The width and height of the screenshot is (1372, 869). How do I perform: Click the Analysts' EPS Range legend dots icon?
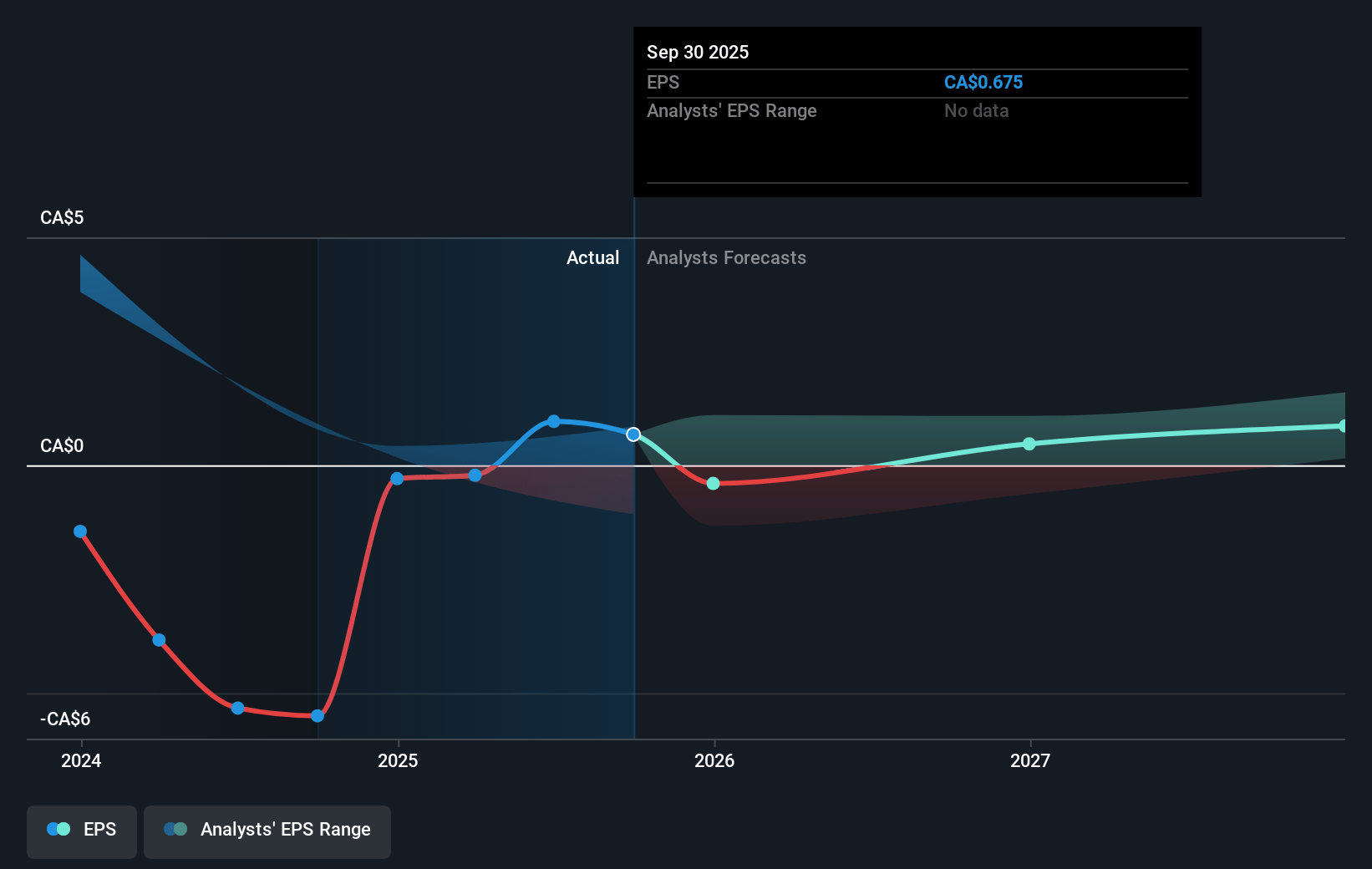pyautogui.click(x=175, y=830)
